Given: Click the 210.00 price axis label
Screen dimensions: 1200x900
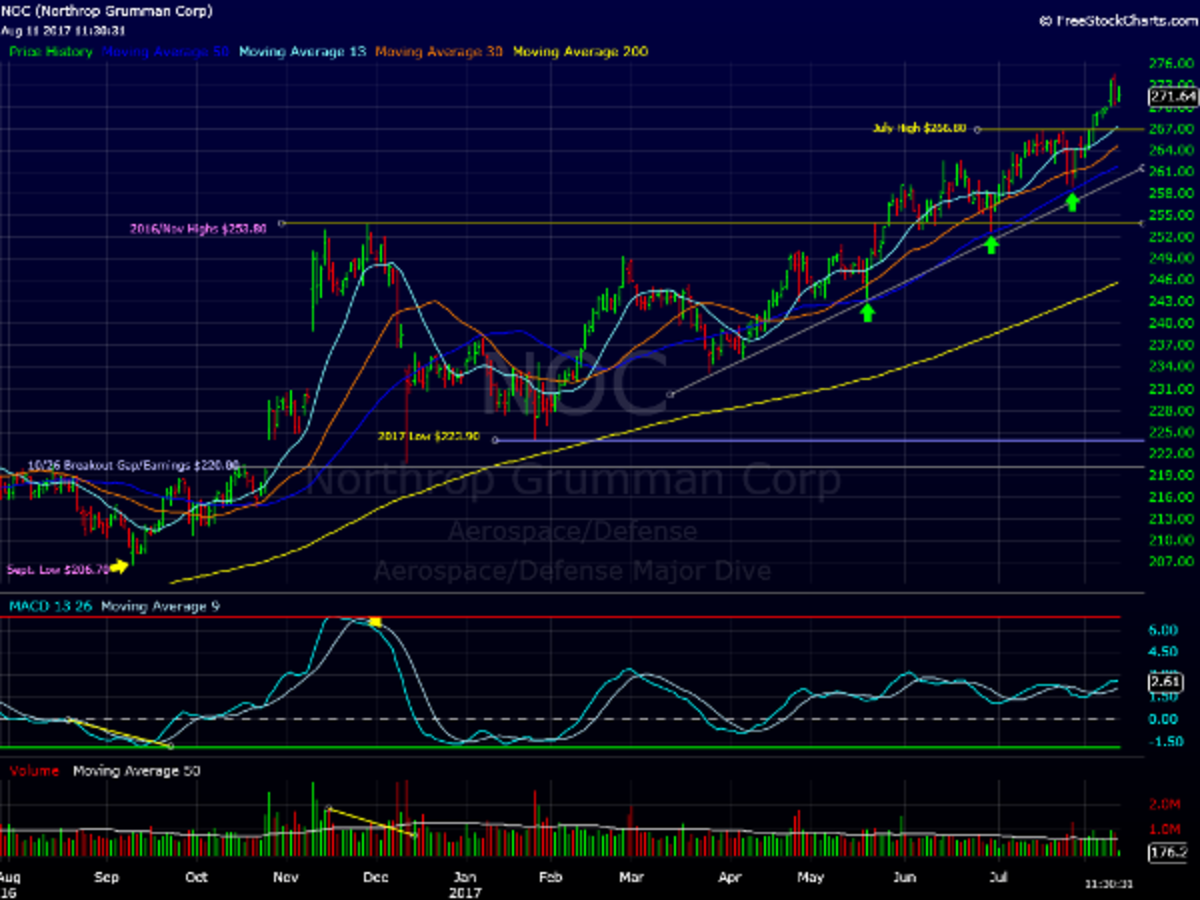Looking at the screenshot, I should point(1173,540).
